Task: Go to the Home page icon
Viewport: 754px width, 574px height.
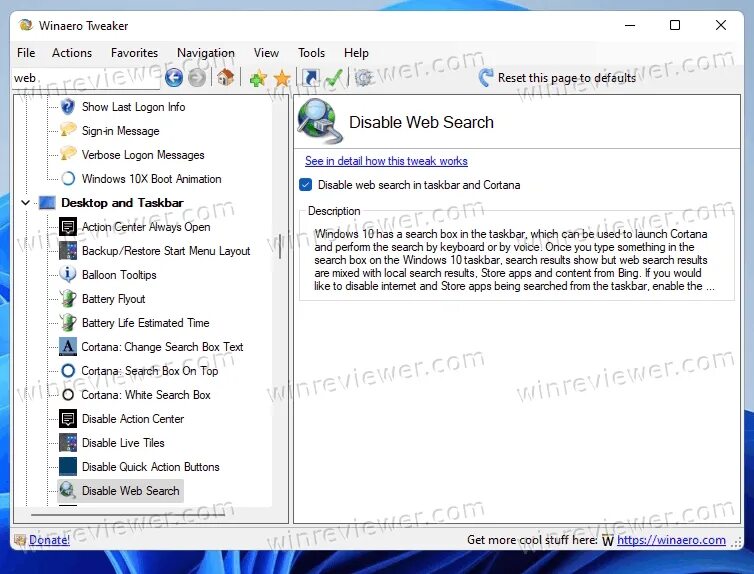Action: [226, 77]
